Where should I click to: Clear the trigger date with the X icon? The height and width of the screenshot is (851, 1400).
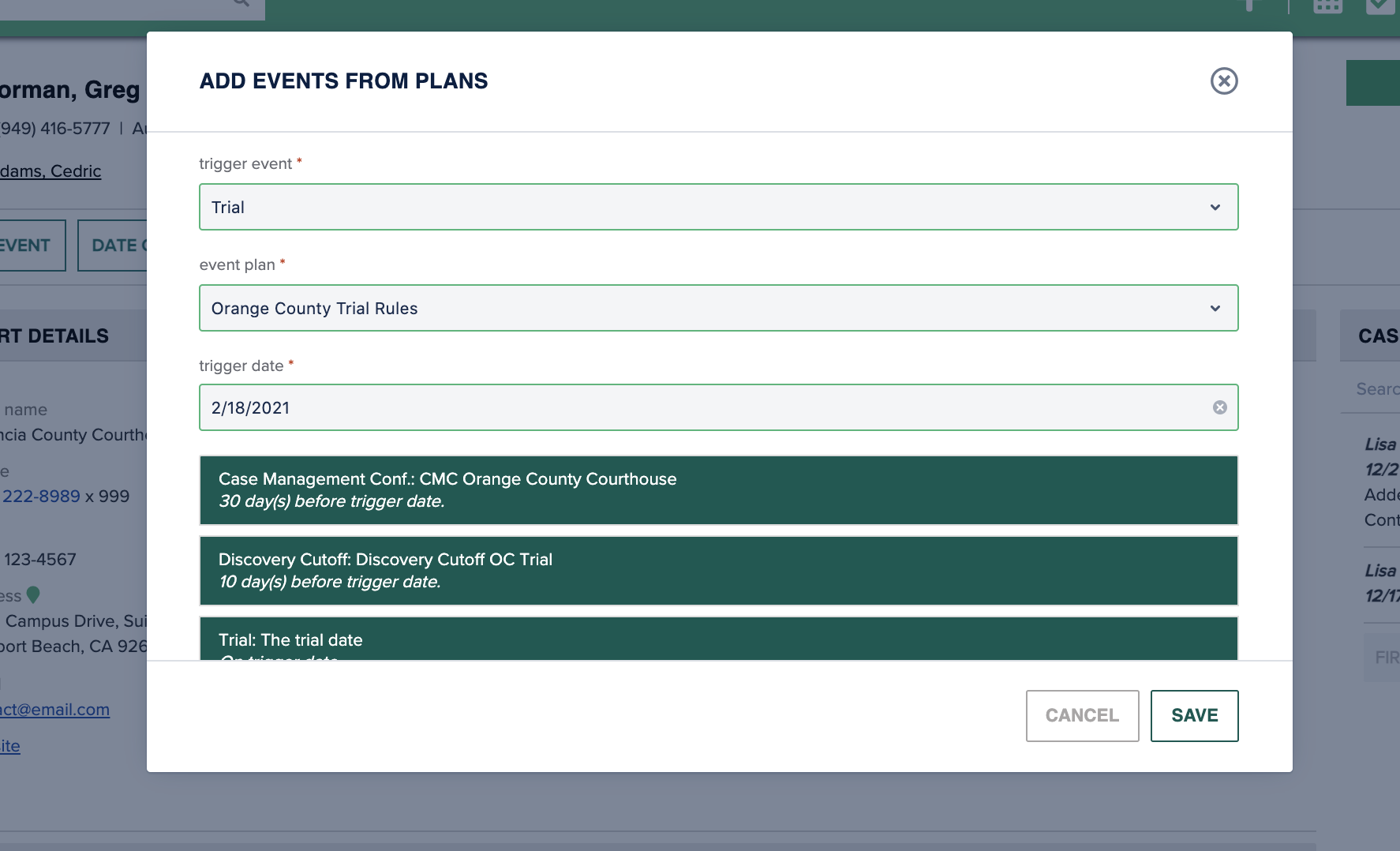1220,407
